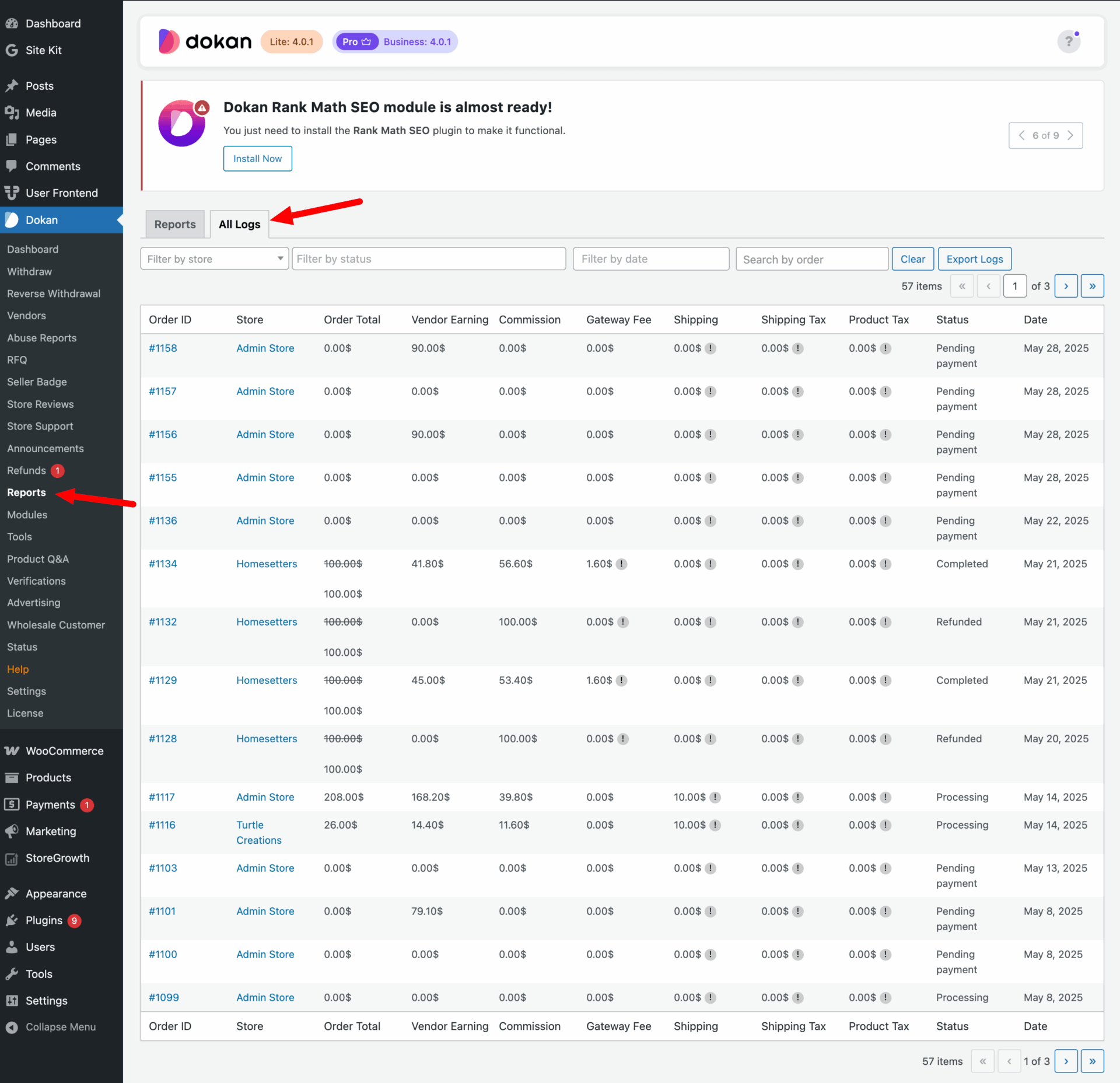1120x1083 pixels.
Task: Go to previous notice in 6 of 9
Action: 1021,135
